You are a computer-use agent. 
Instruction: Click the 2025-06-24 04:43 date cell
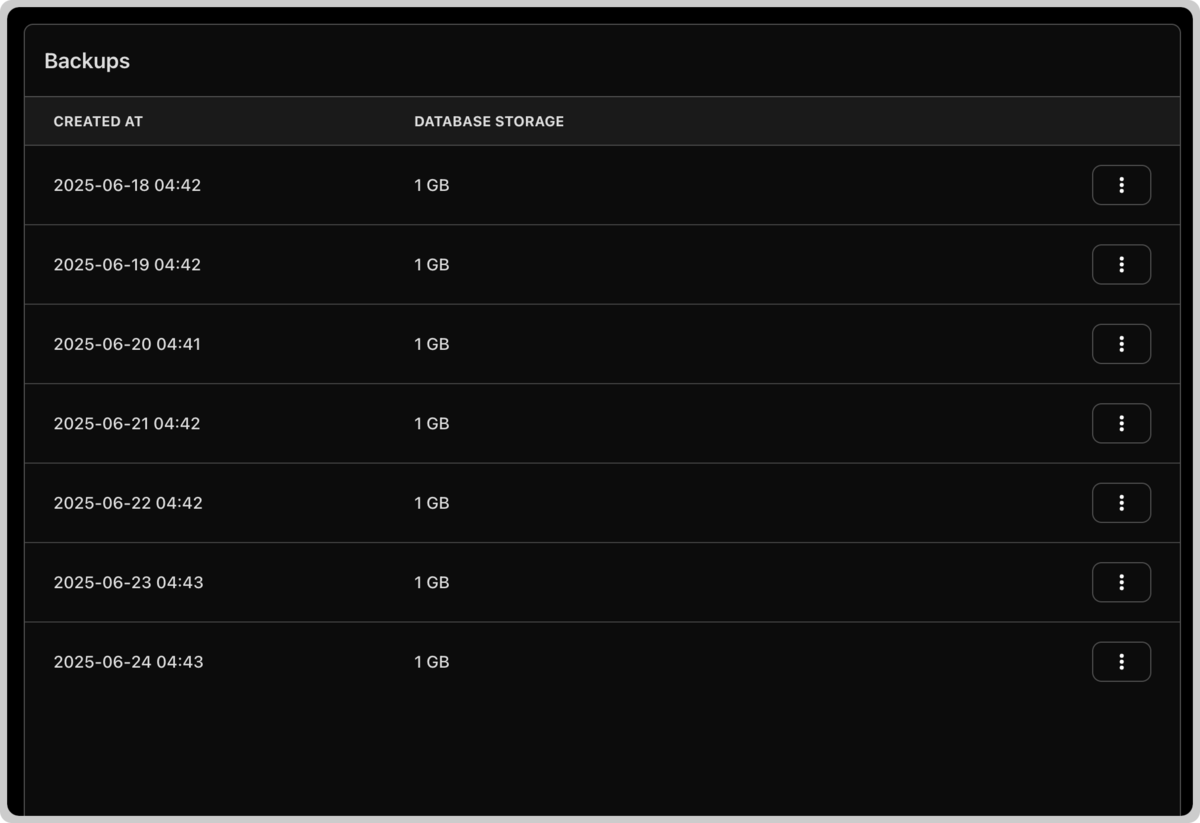click(128, 662)
